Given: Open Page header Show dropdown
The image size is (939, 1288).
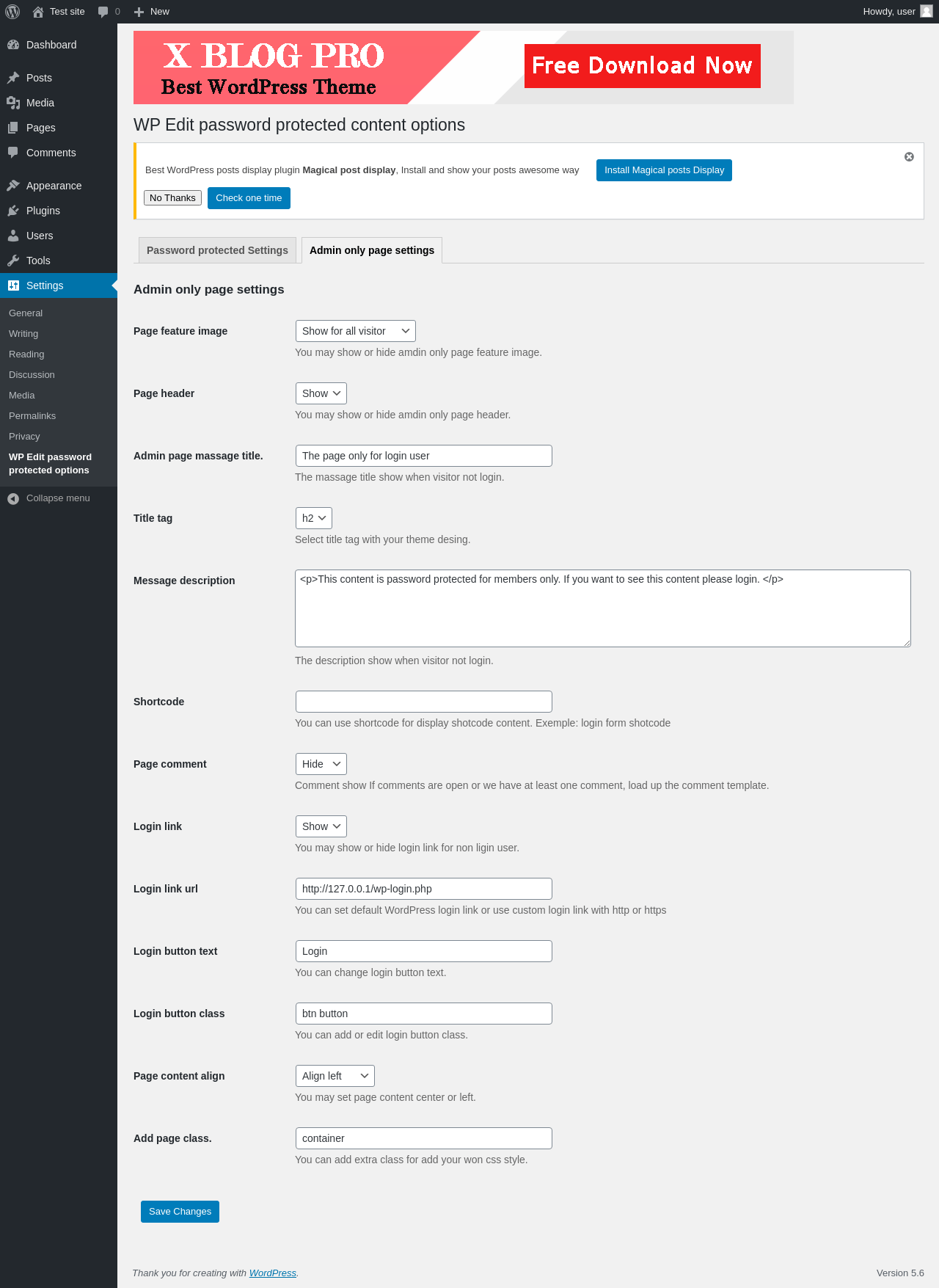Looking at the screenshot, I should pyautogui.click(x=321, y=393).
